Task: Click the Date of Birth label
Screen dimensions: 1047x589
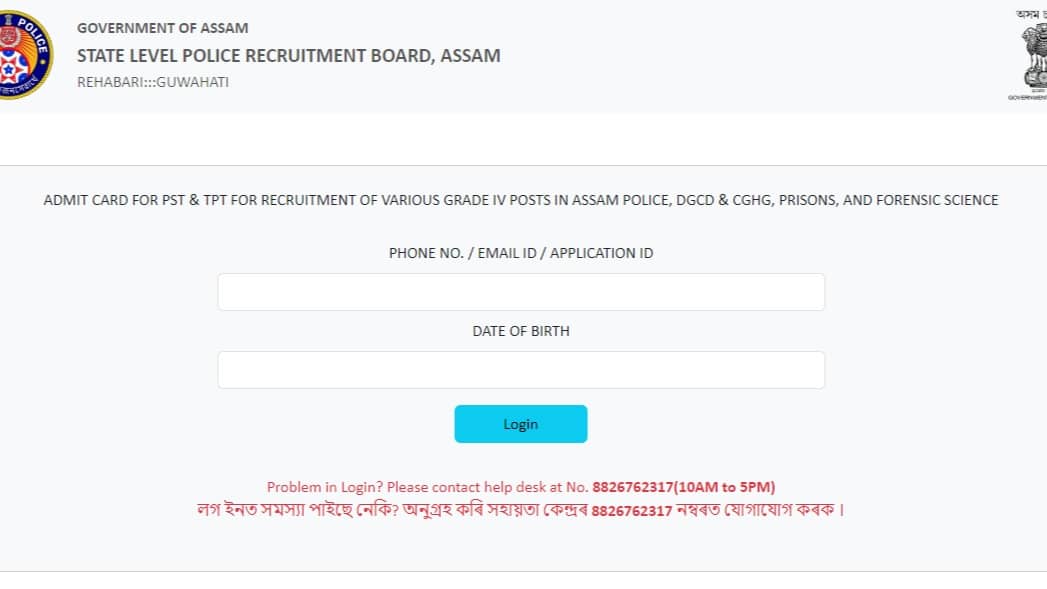Action: (x=521, y=331)
